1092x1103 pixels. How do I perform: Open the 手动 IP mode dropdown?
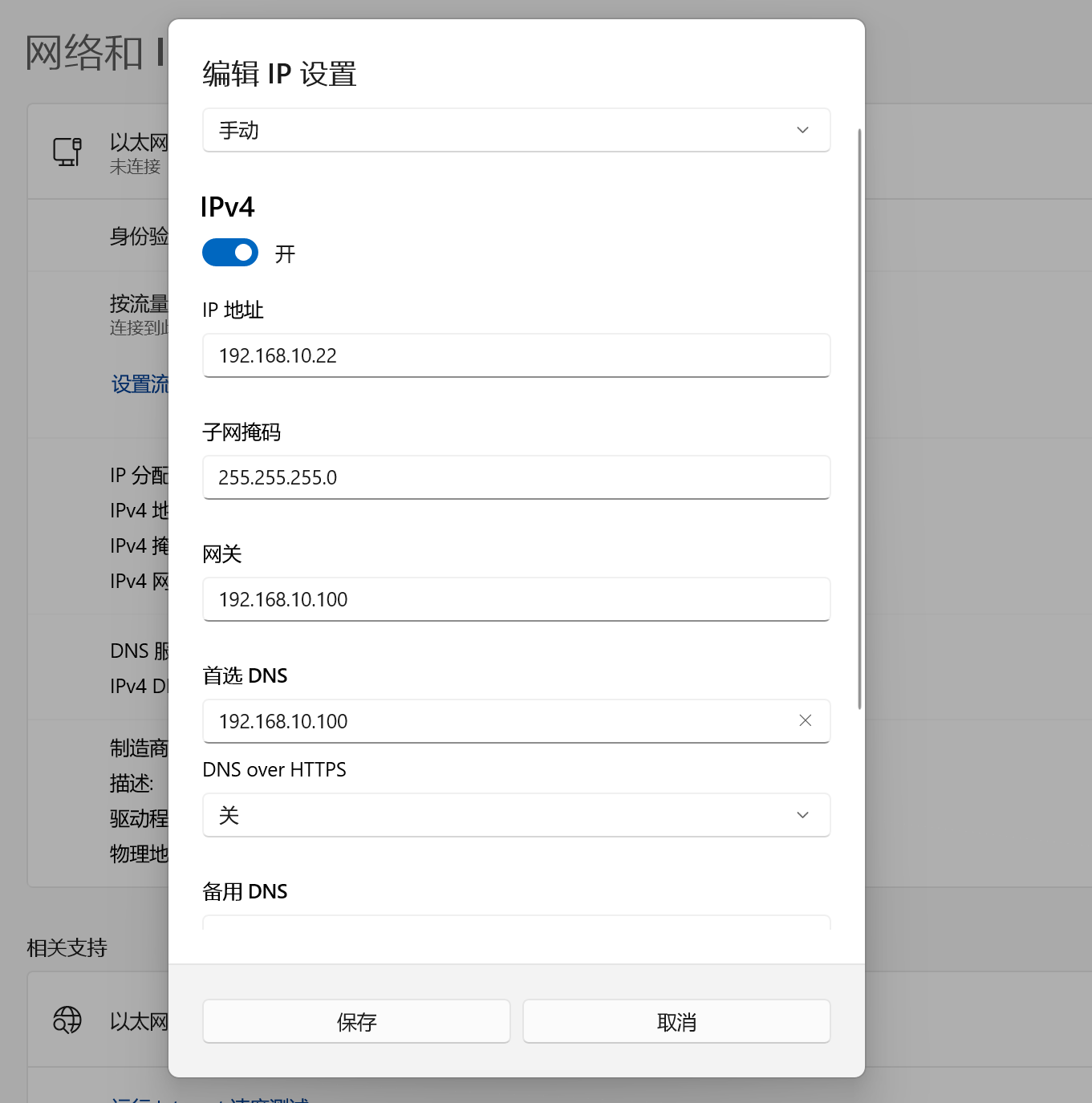click(x=516, y=130)
